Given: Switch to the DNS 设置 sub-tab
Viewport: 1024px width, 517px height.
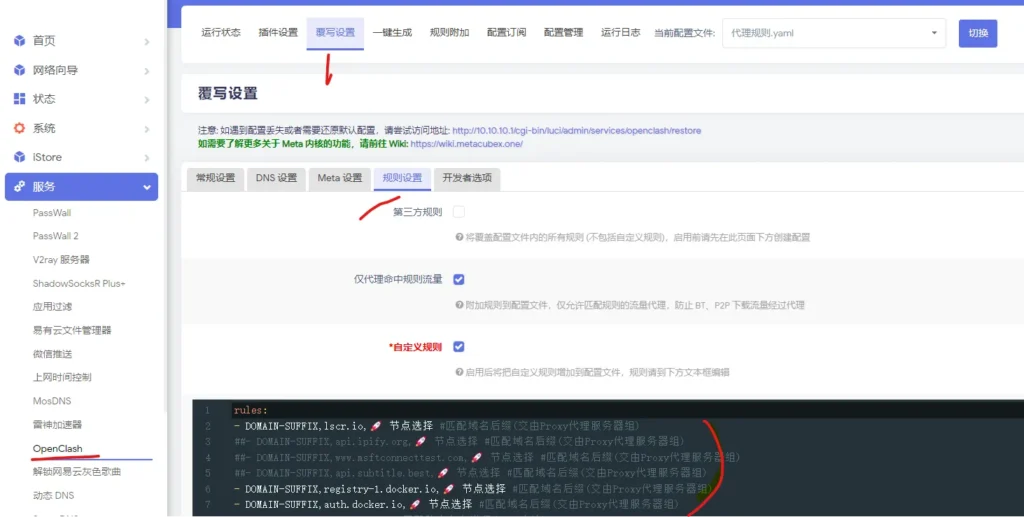Looking at the screenshot, I should (276, 178).
